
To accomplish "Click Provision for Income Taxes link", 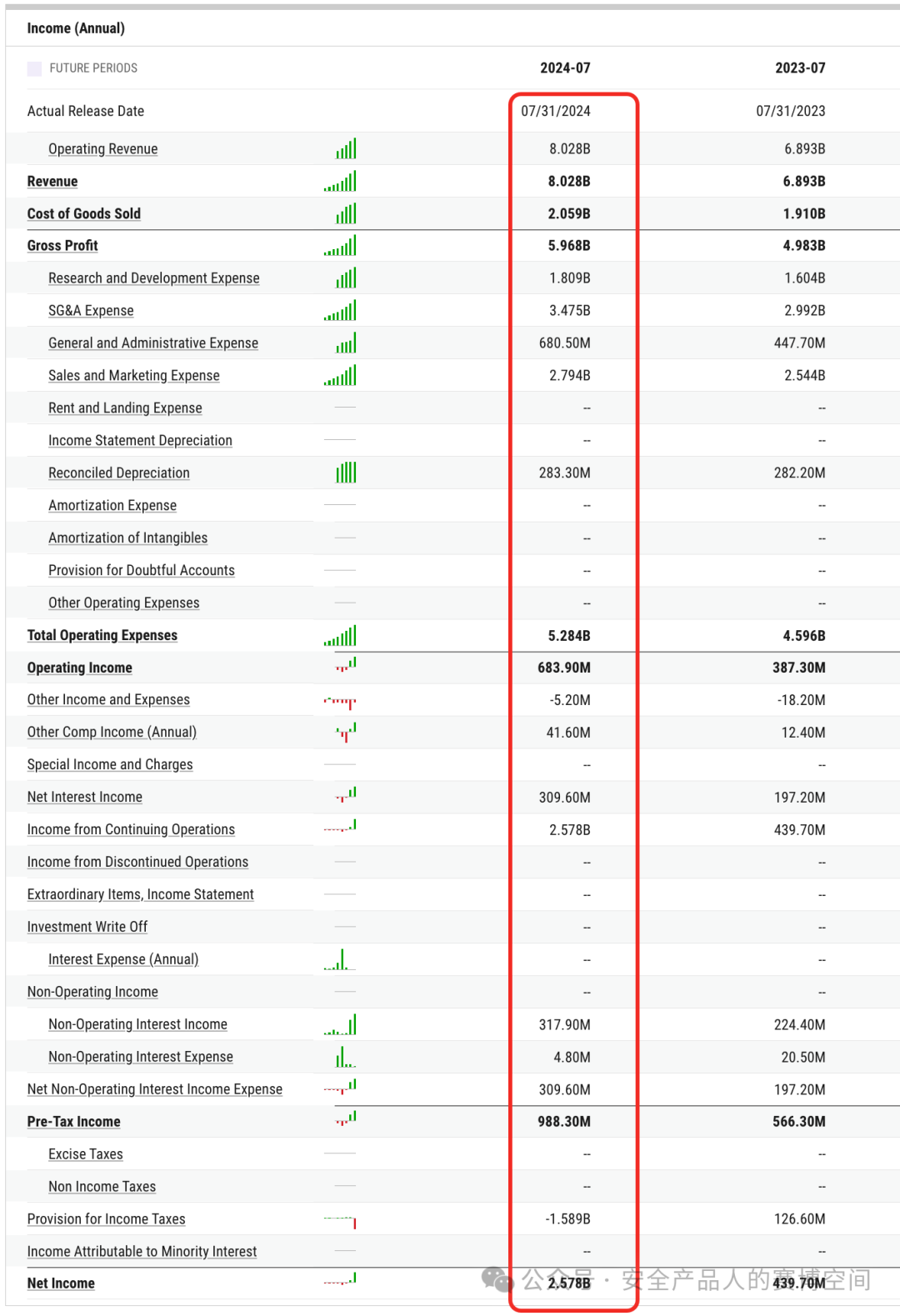I will pyautogui.click(x=107, y=1220).
